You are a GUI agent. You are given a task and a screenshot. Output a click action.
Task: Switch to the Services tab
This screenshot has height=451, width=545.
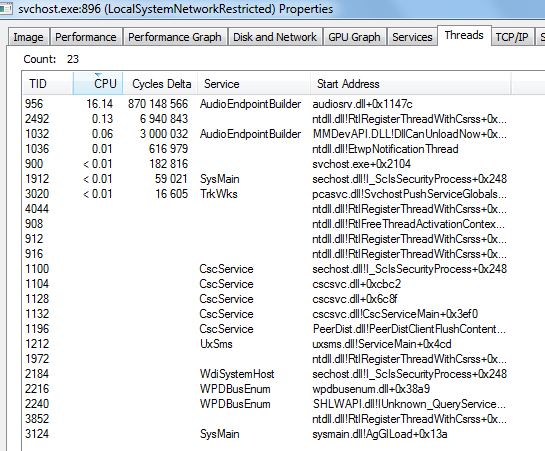coord(412,37)
